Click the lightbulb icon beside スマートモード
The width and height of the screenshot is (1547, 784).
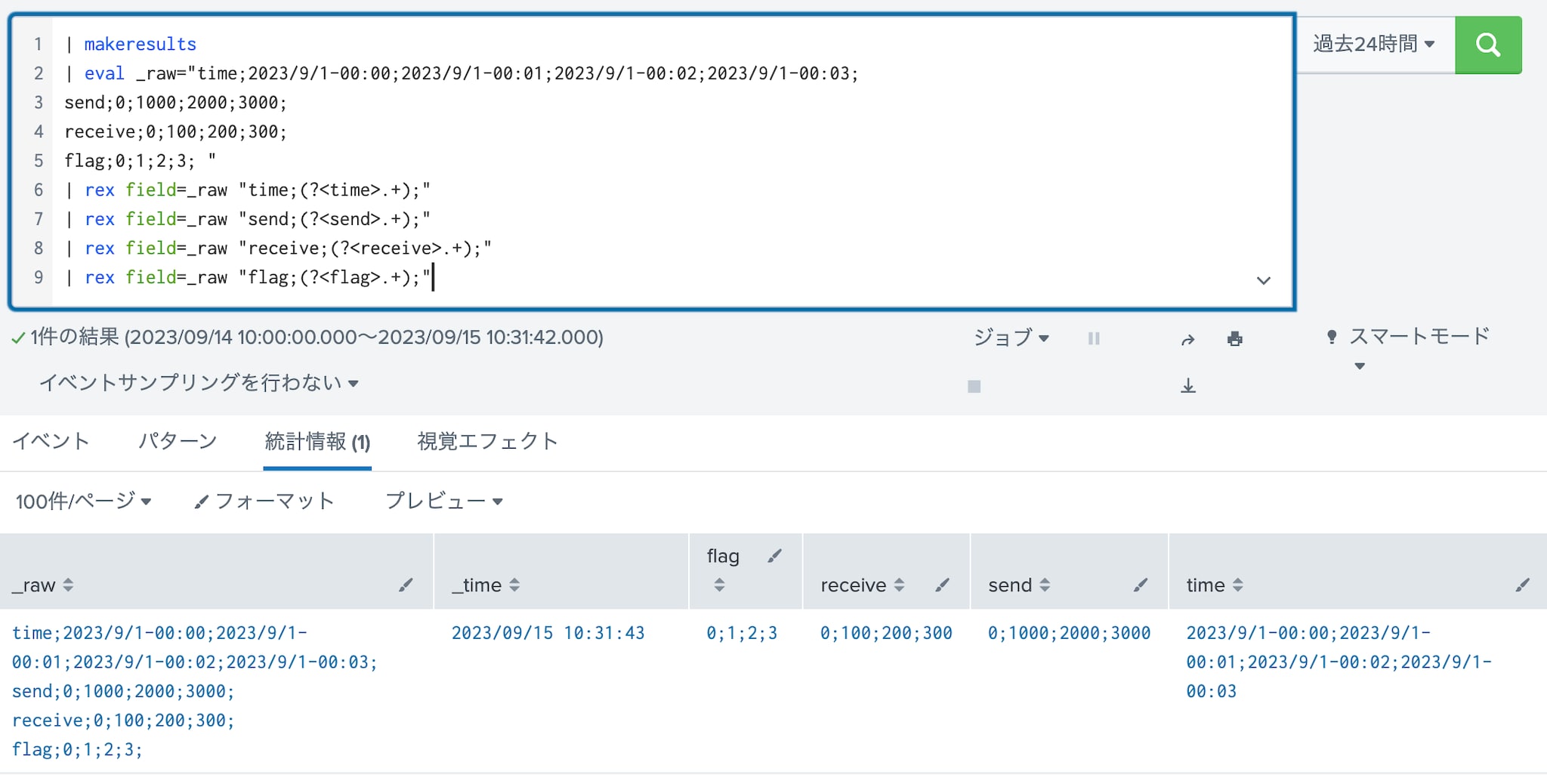[x=1332, y=337]
